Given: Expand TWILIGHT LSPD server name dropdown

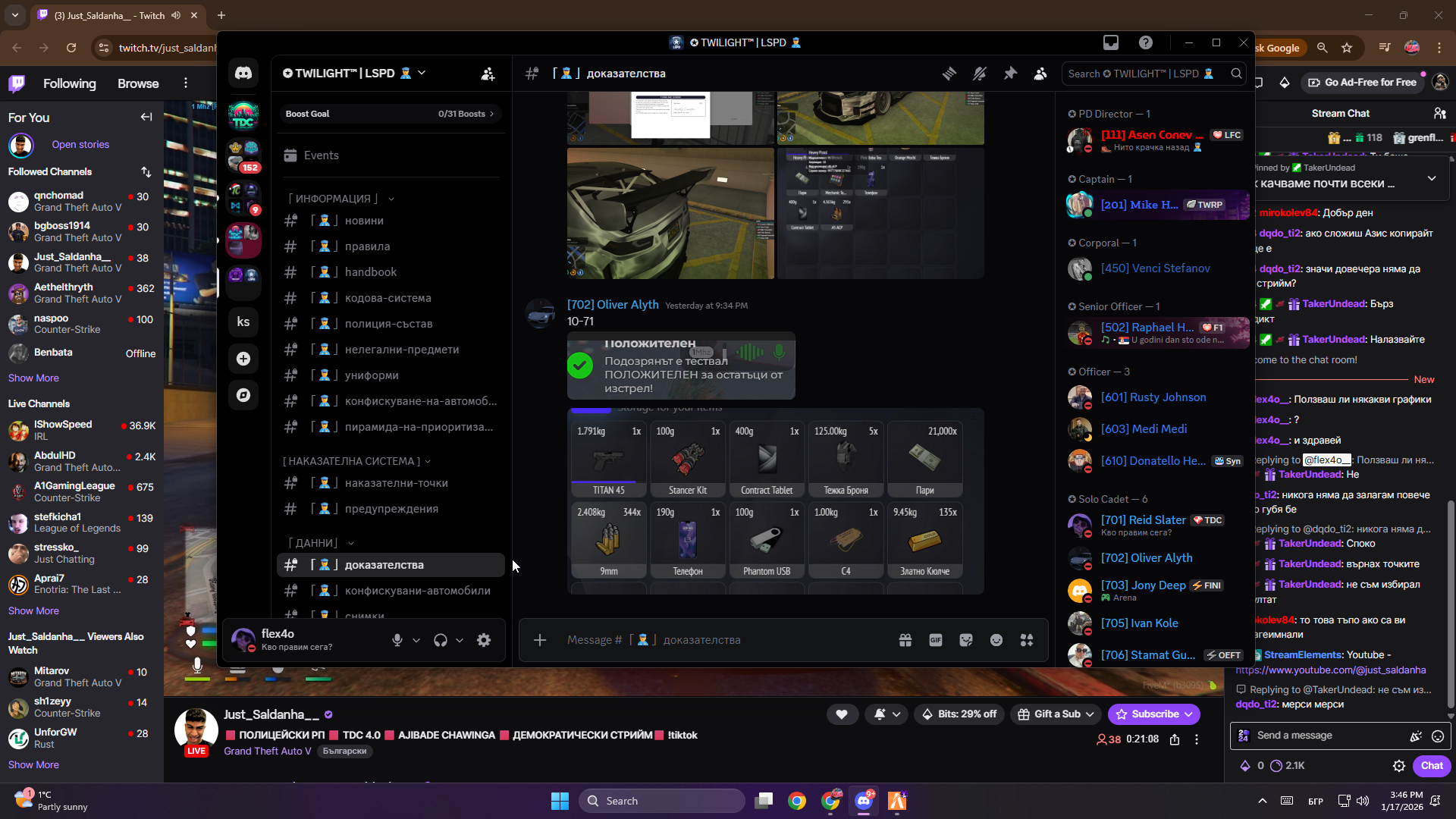Looking at the screenshot, I should click(x=422, y=73).
